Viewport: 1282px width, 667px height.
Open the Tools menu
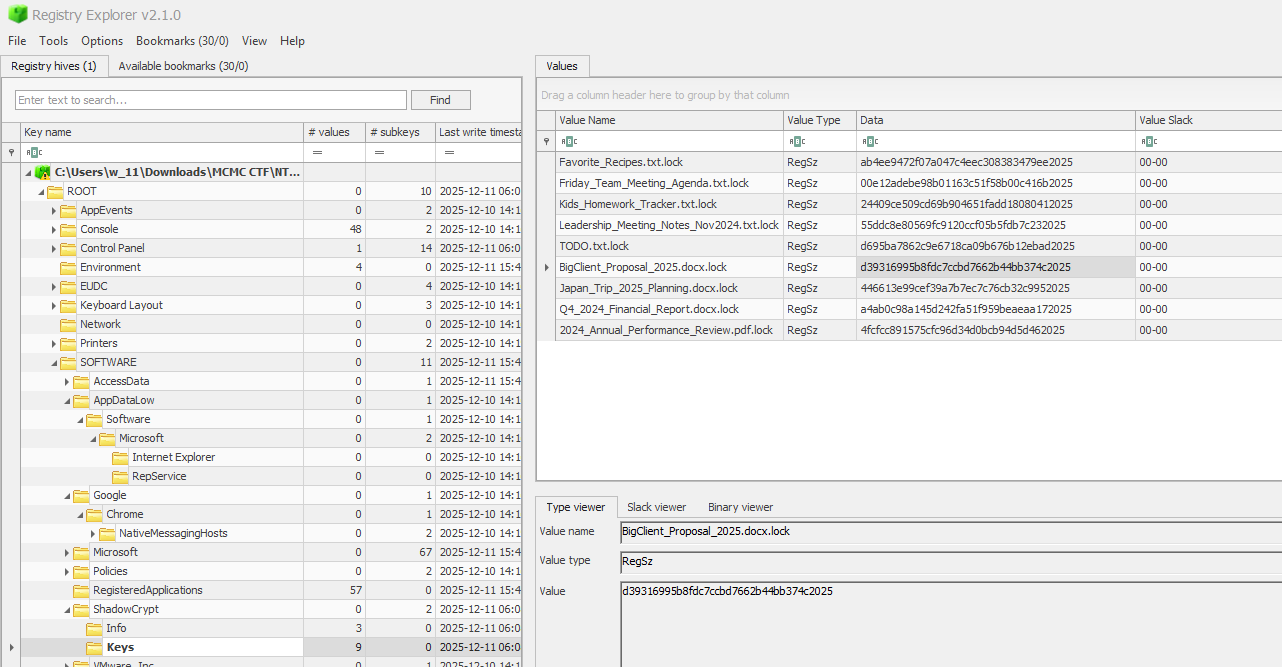point(54,41)
